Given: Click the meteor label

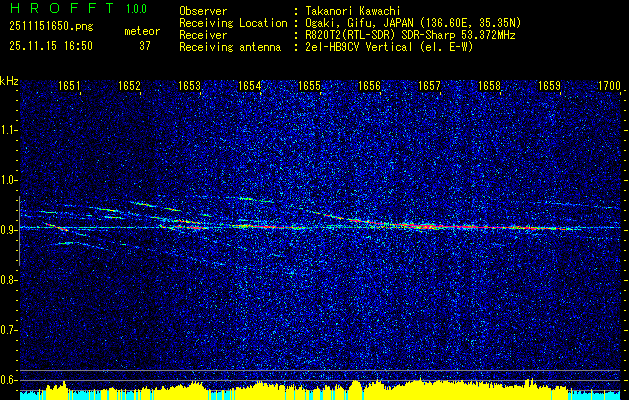Looking at the screenshot, I should (x=142, y=31).
